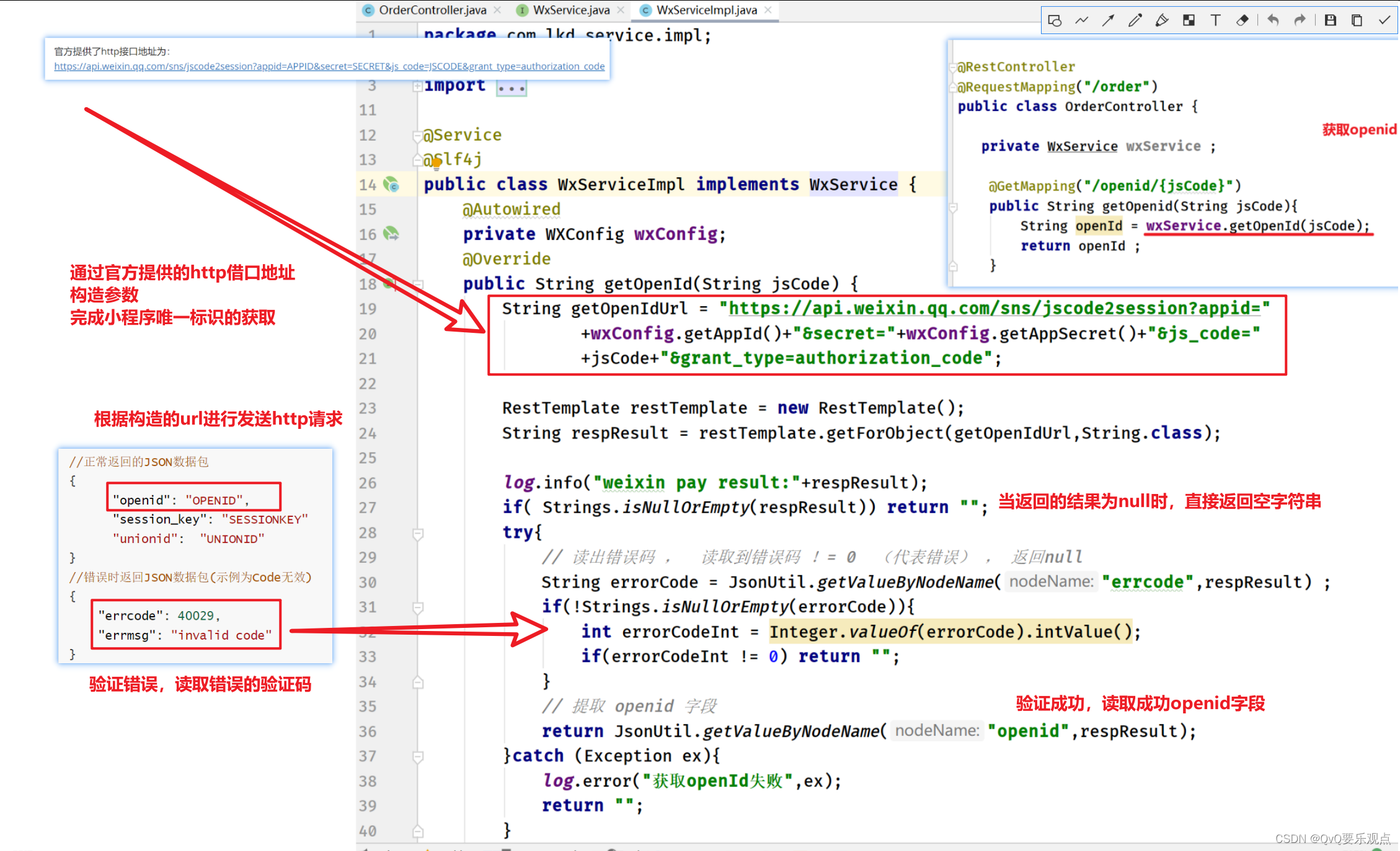This screenshot has width=1400, height=851.
Task: Collapse the if block fold on line 31
Action: (x=418, y=608)
